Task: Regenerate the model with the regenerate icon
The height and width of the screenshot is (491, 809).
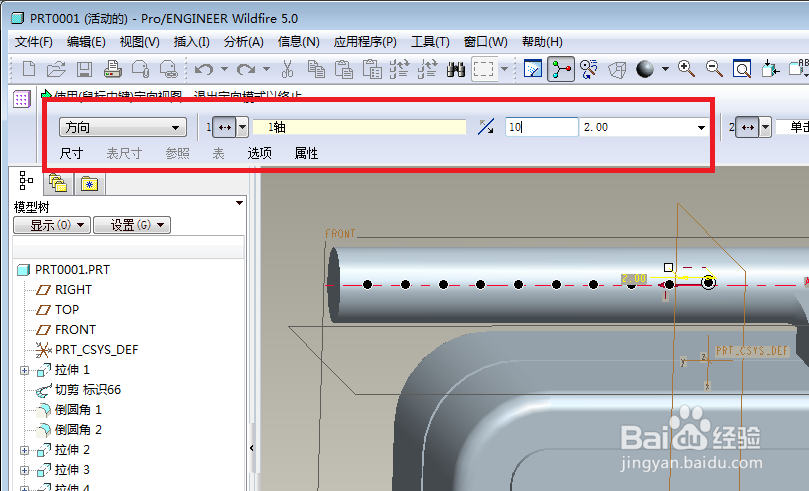Action: coord(399,69)
